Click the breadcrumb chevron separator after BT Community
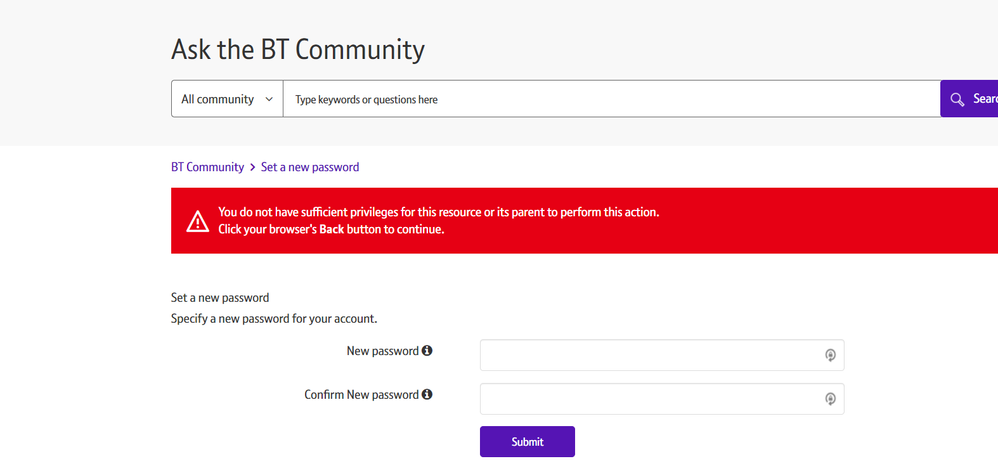The height and width of the screenshot is (473, 998). [x=253, y=168]
